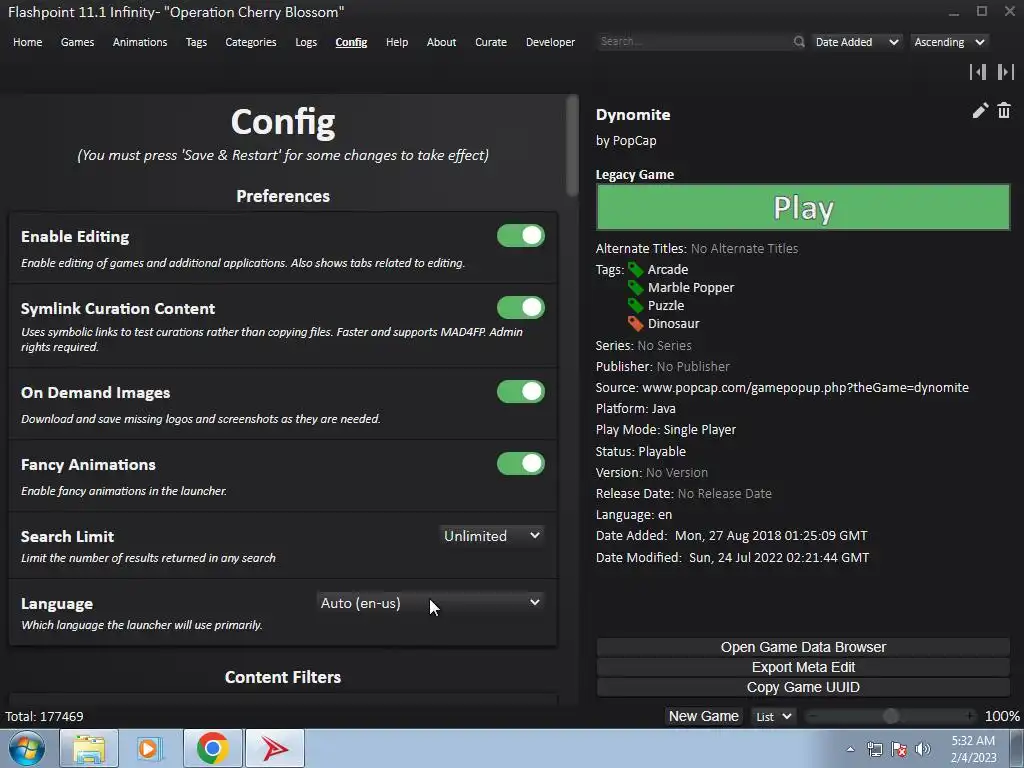Click the green Arcade tag icon
The image size is (1024, 768).
pos(635,270)
